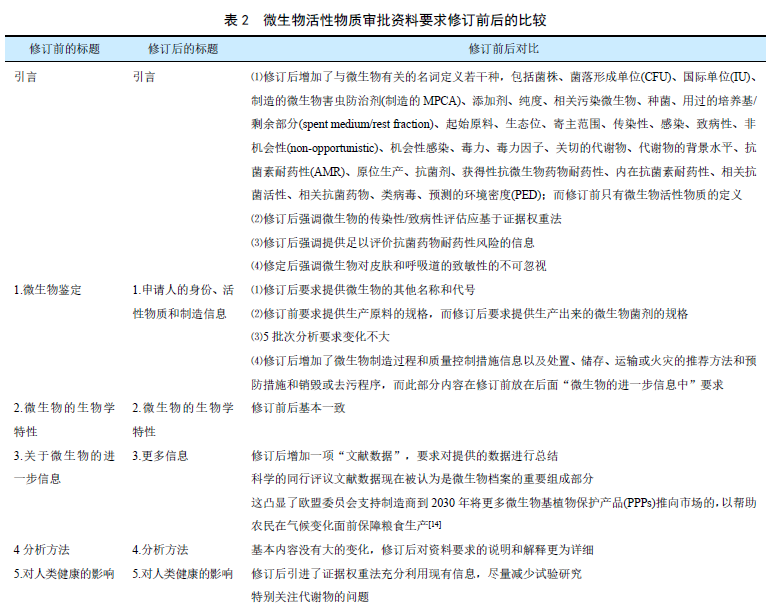Image resolution: width=777 pixels, height=609 pixels.
Task: Click '引言' in the 修订后的标题 column
Action: coord(144,77)
